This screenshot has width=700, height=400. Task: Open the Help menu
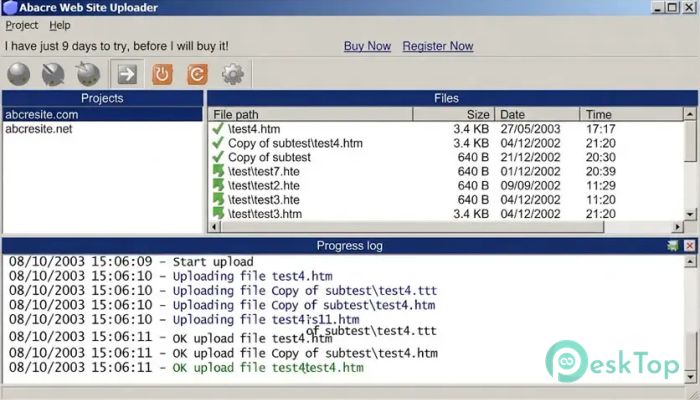coord(60,25)
